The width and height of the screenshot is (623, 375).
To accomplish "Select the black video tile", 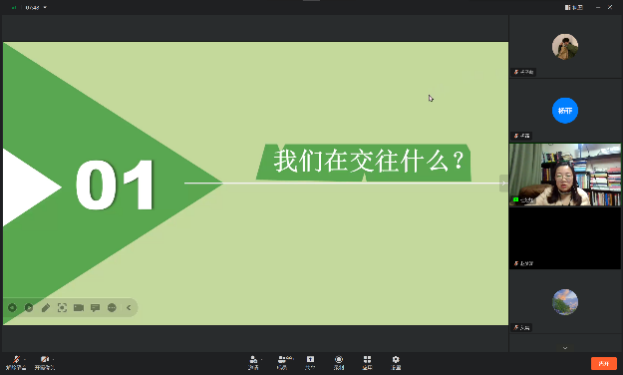I will click(565, 238).
